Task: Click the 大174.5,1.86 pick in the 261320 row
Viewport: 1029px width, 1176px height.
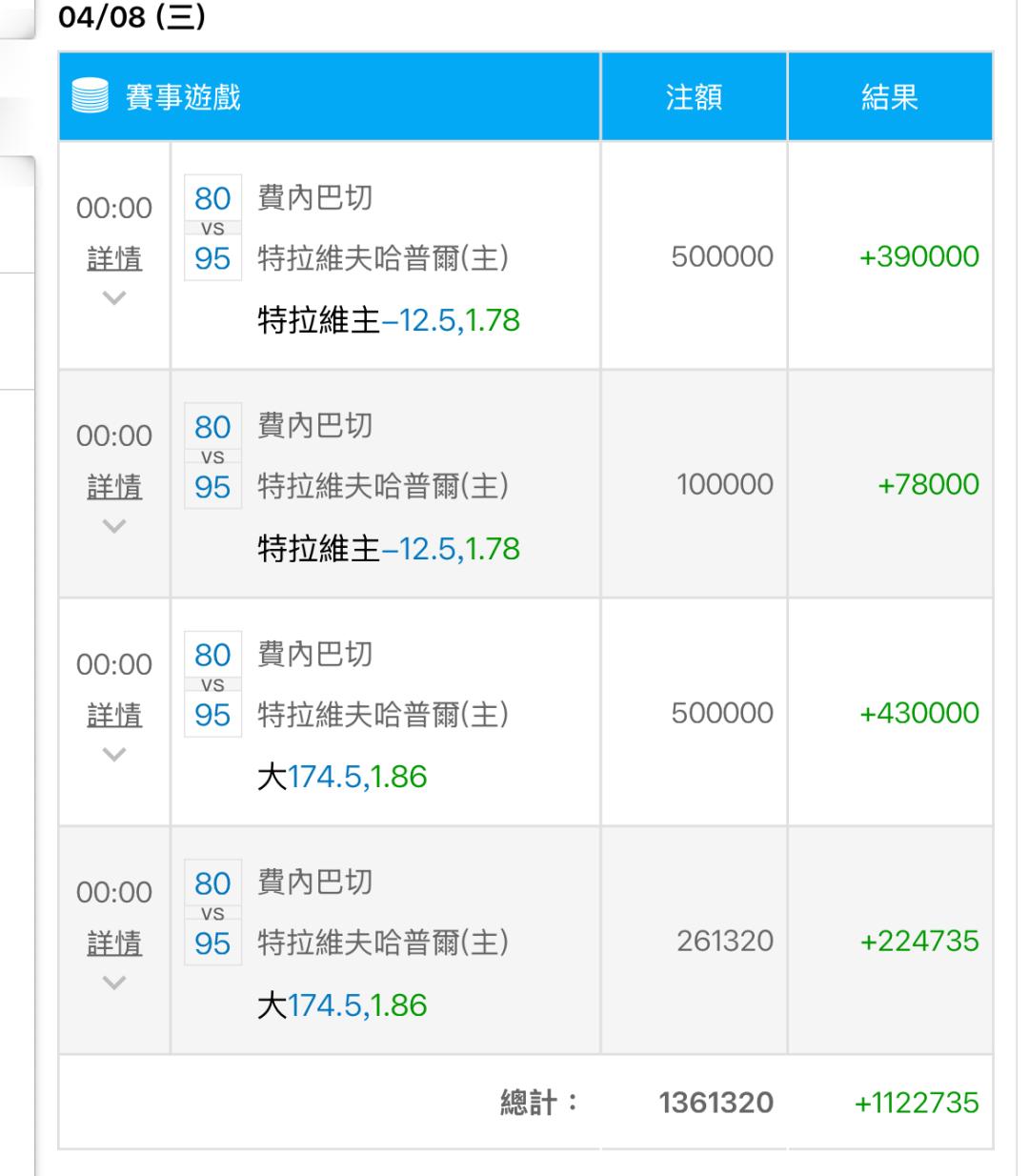Action: coord(342,1005)
